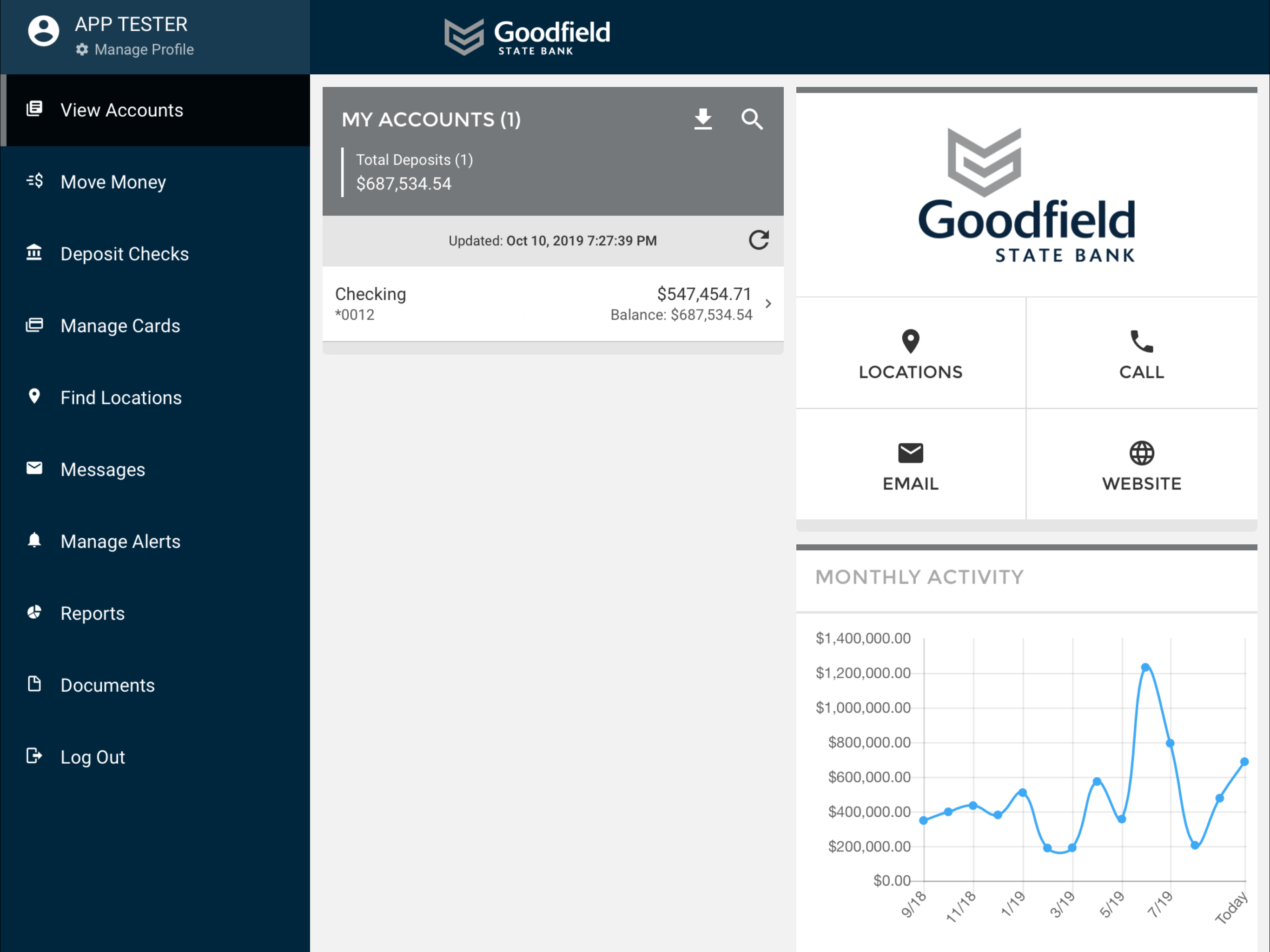Click the Email envelope icon
This screenshot has height=952, width=1270.
pyautogui.click(x=911, y=453)
